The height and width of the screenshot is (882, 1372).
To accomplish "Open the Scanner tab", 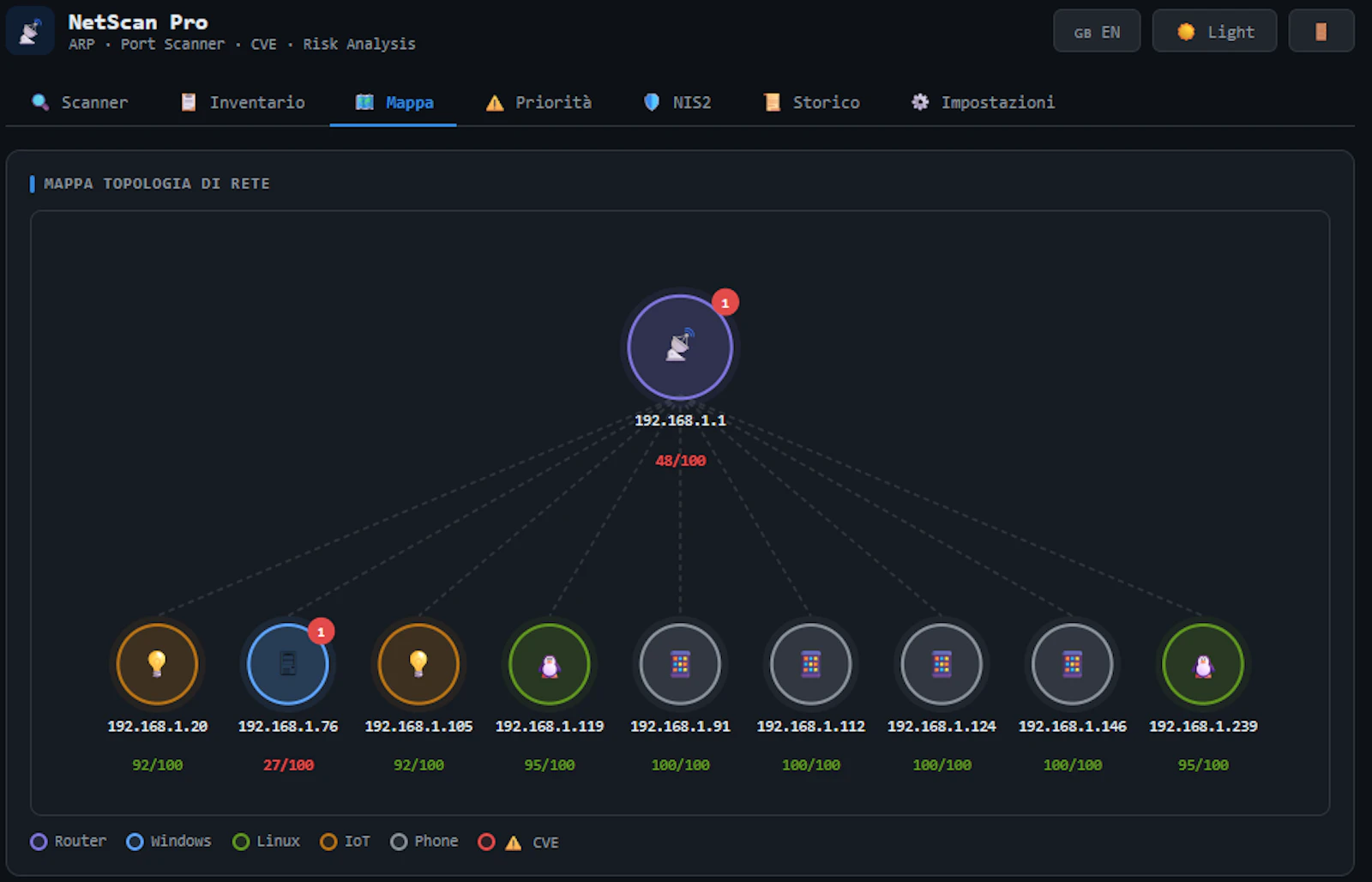I will click(x=80, y=102).
